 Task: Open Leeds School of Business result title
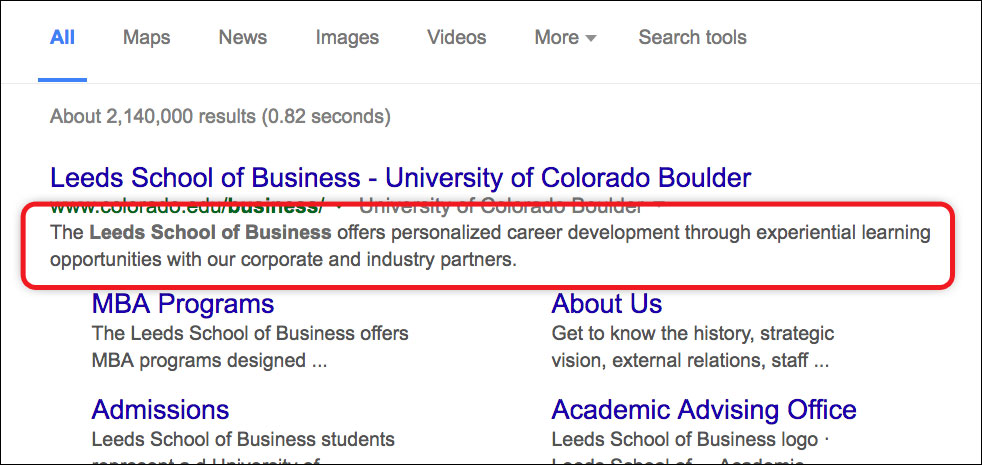tap(400, 178)
